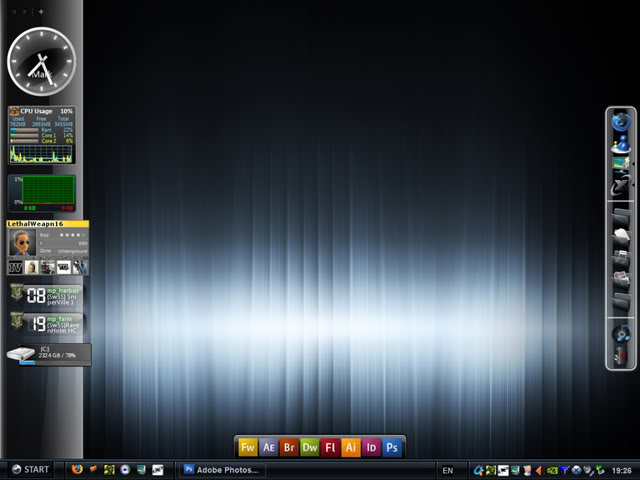This screenshot has width=640, height=480.
Task: Open the pictures folder in right dock
Action: tap(621, 281)
